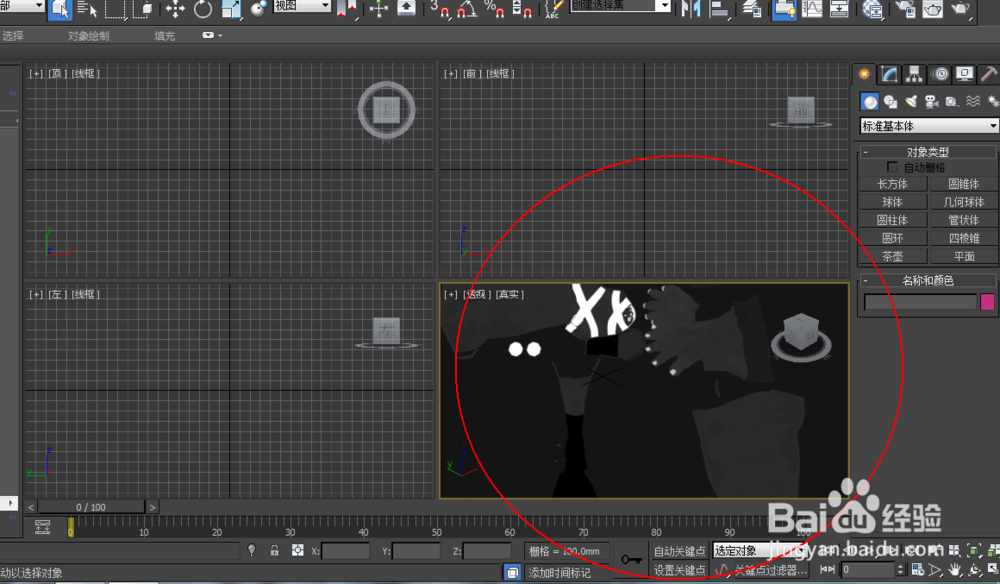Click the 几何球体 geosphere button

click(964, 202)
